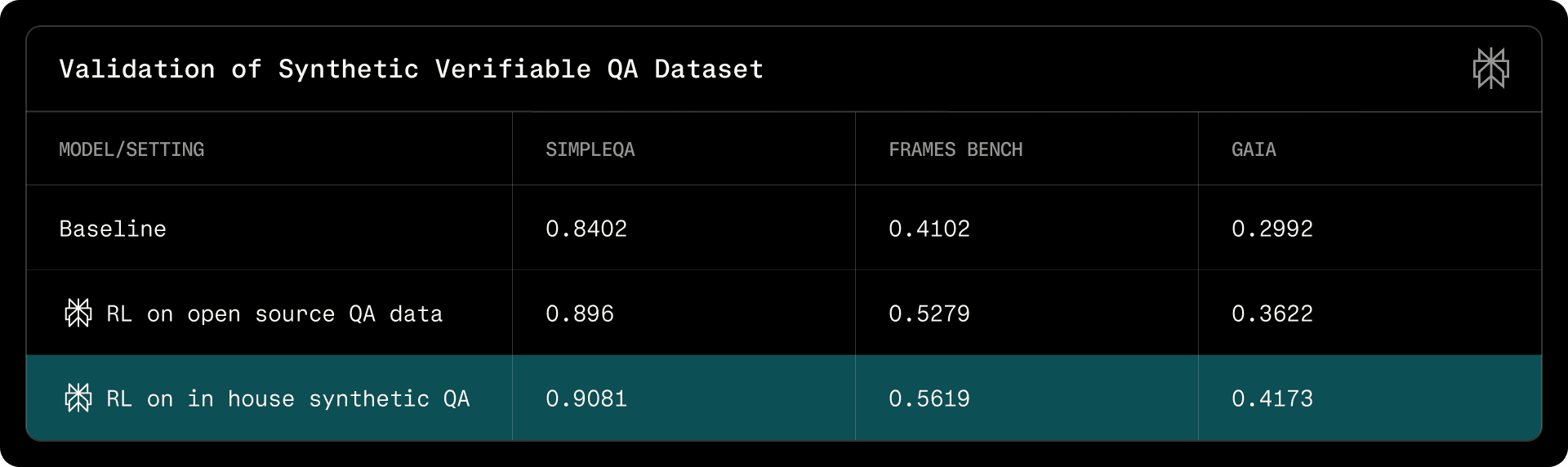
Task: Click the 0.896 SimpleQA score
Action: (579, 314)
